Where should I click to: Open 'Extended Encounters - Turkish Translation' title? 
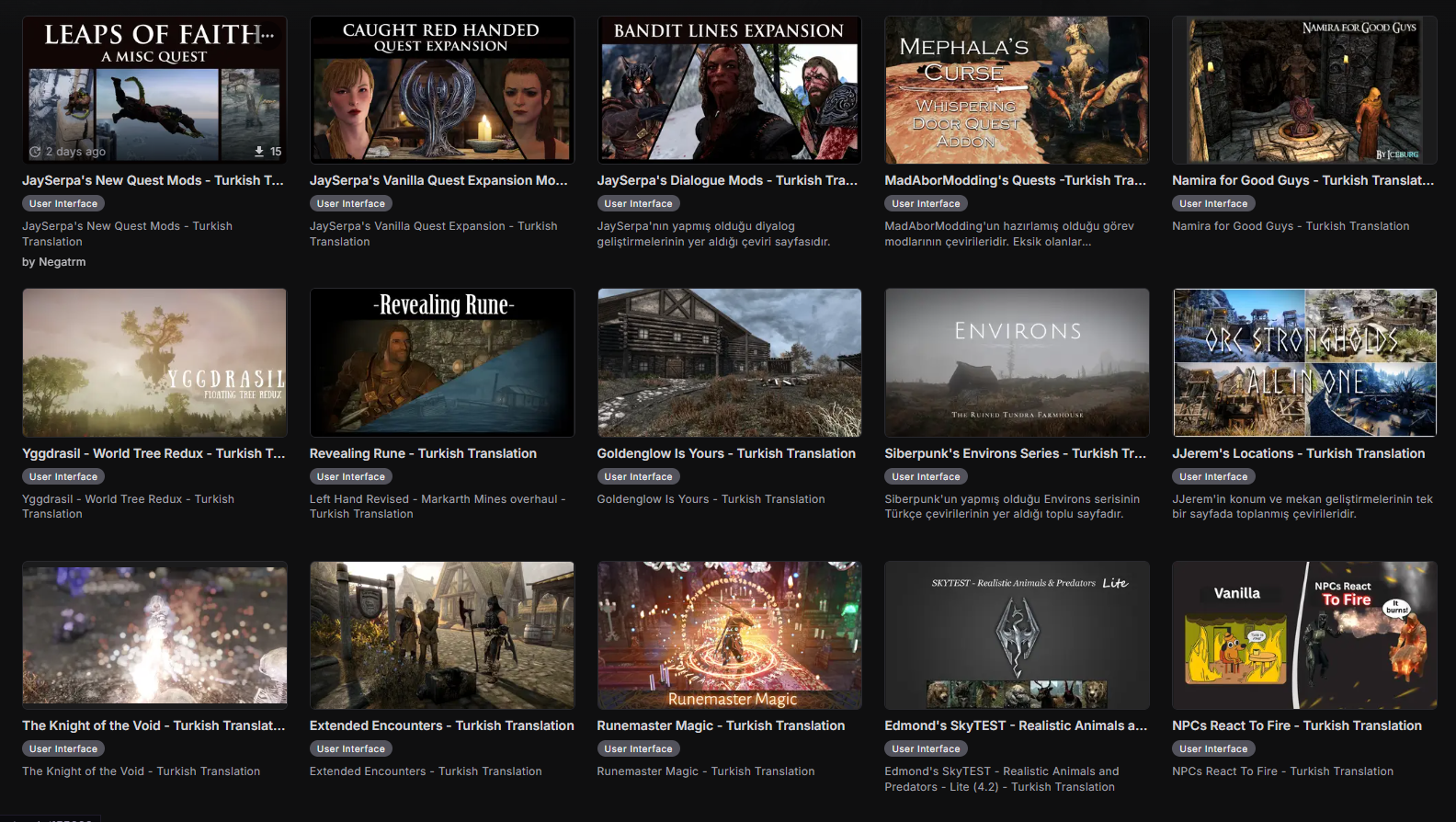pyautogui.click(x=441, y=725)
